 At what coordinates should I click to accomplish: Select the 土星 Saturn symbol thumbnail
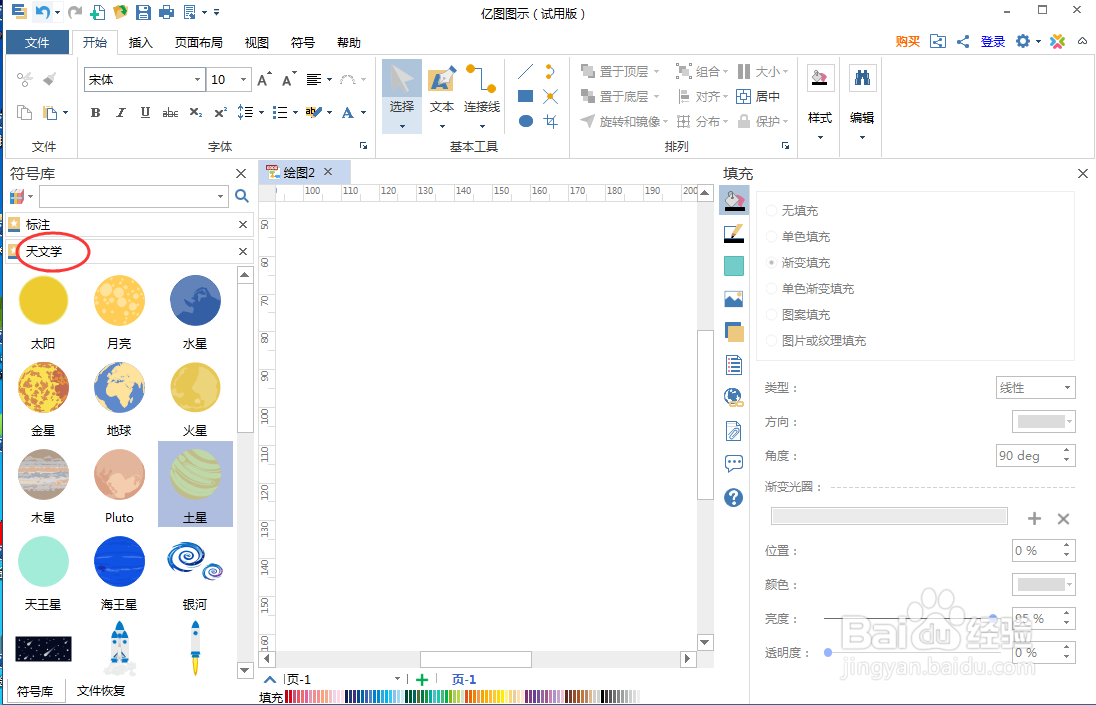click(194, 474)
